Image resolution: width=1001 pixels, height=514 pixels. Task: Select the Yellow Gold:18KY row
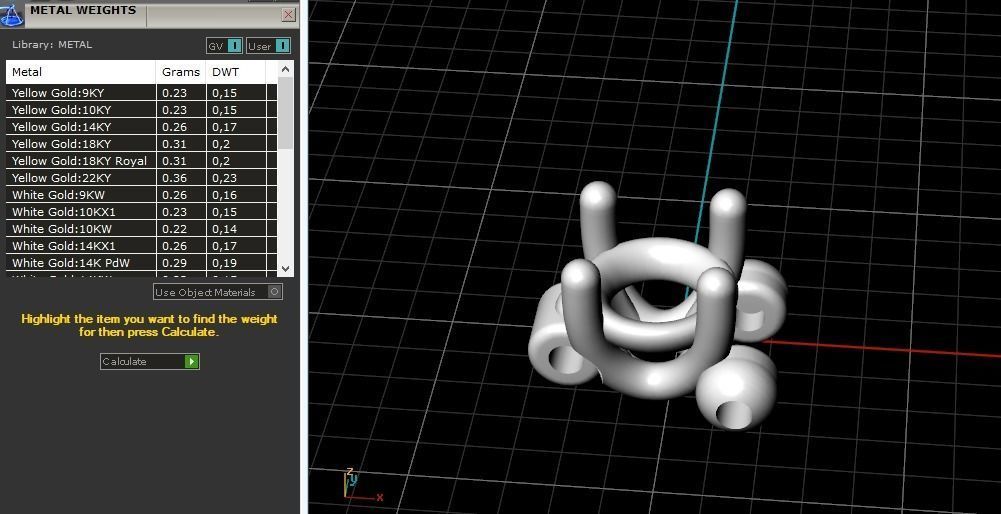pos(142,144)
